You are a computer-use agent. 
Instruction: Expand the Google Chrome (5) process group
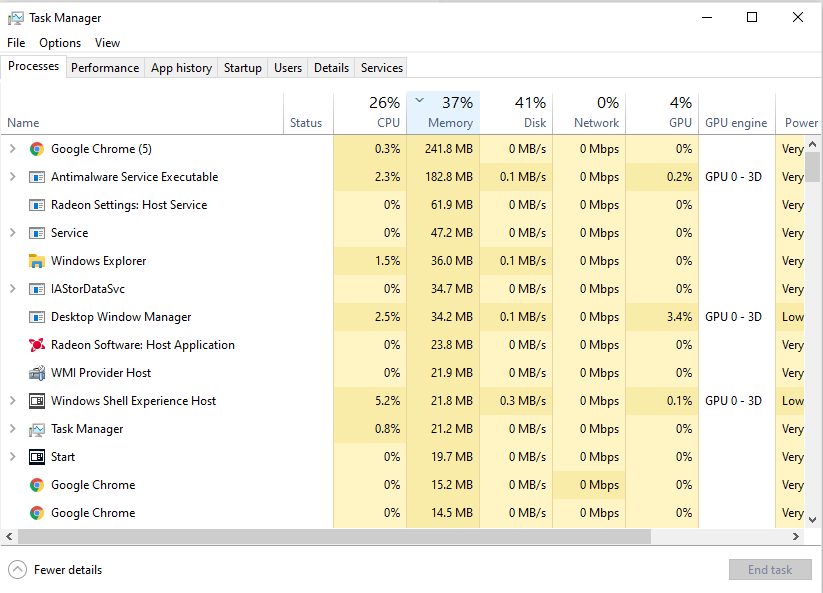[12, 149]
